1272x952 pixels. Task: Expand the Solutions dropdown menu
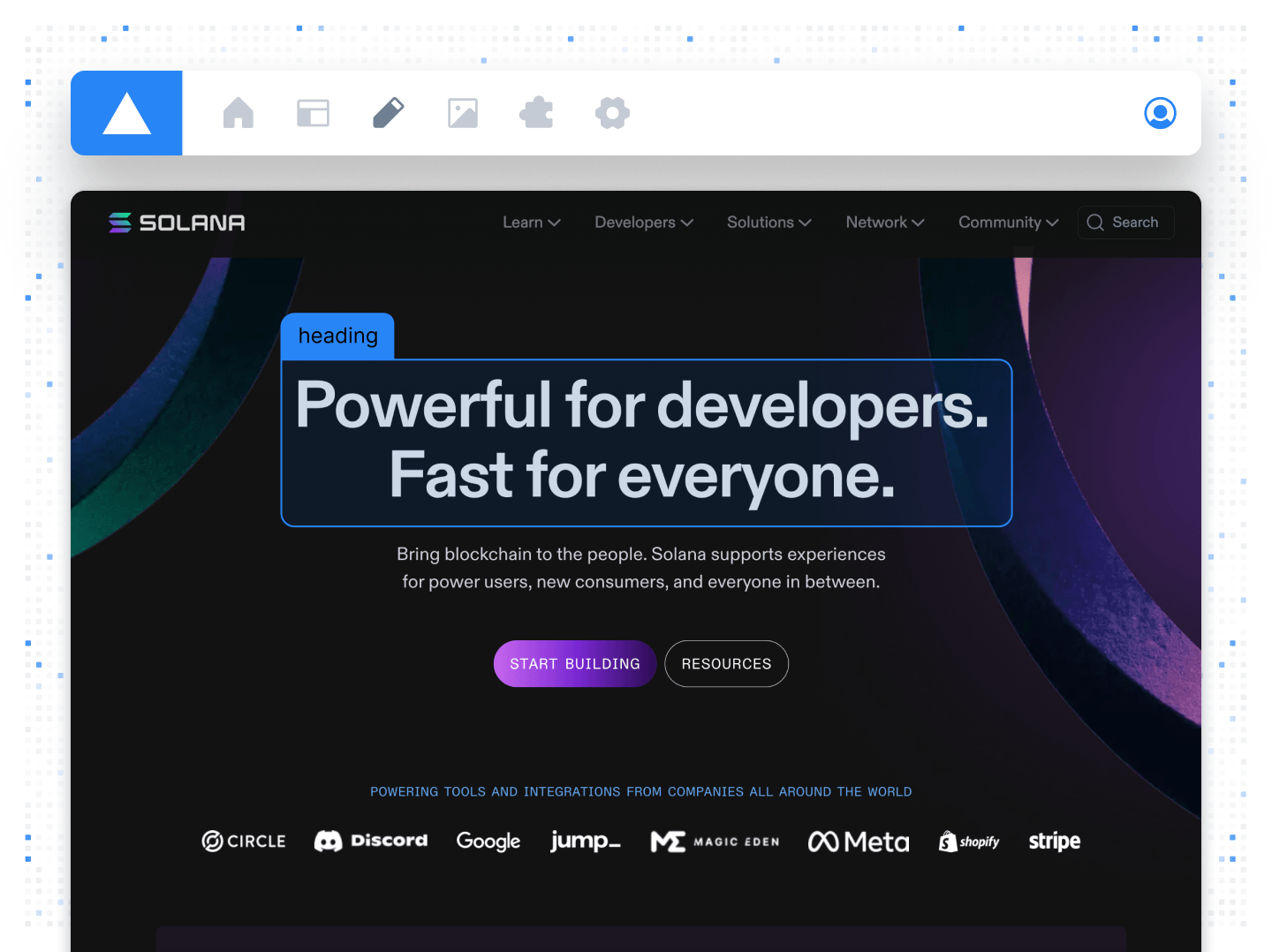pyautogui.click(x=768, y=223)
